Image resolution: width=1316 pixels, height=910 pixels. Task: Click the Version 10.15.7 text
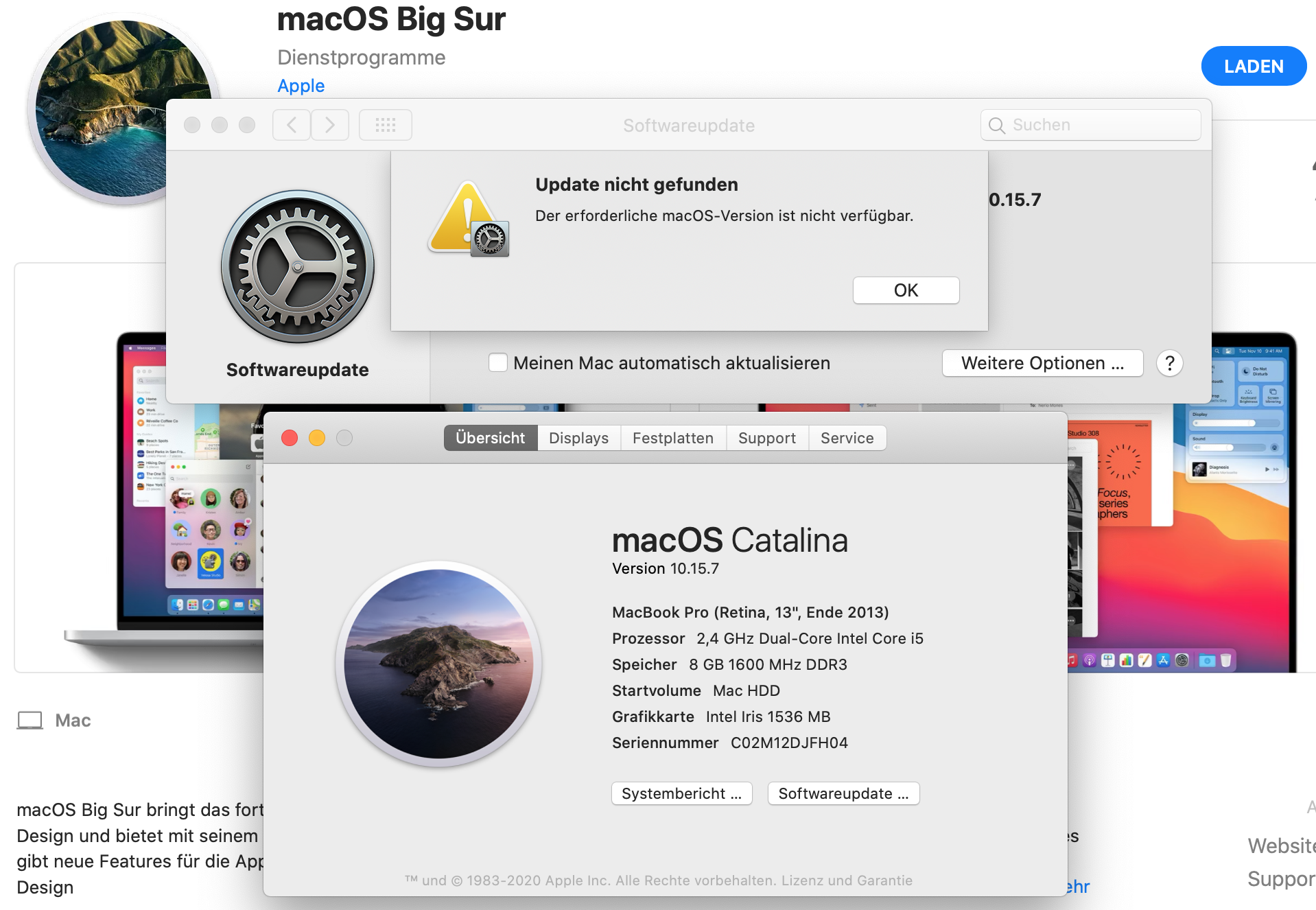pyautogui.click(x=666, y=568)
